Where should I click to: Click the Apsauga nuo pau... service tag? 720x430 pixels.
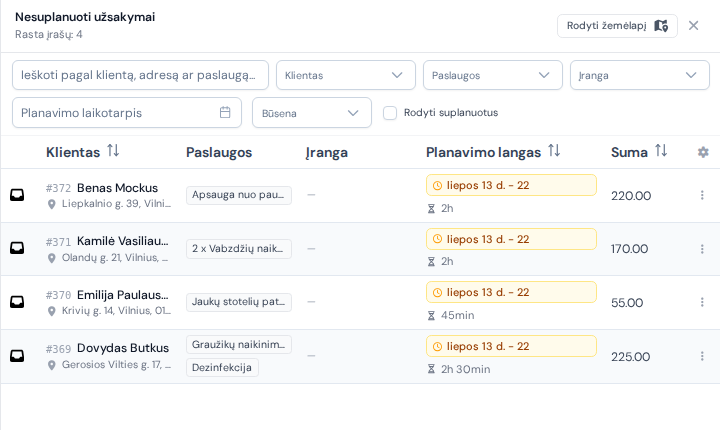(239, 195)
